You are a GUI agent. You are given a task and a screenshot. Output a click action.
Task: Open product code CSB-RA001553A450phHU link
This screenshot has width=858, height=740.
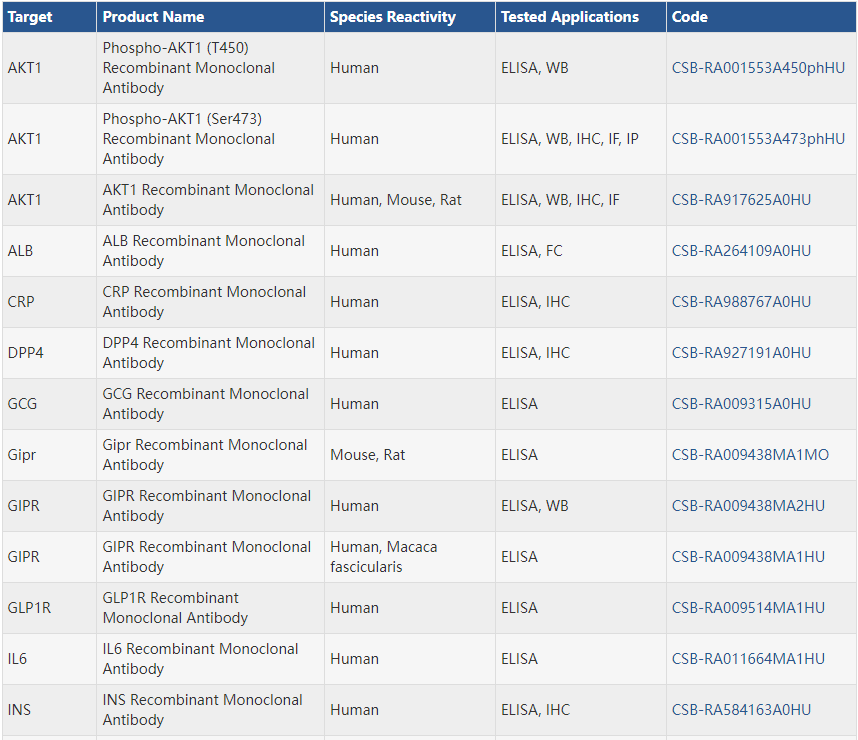coord(758,68)
